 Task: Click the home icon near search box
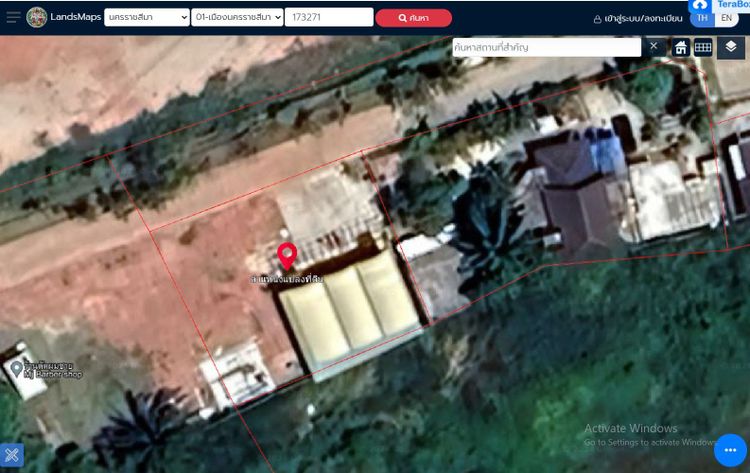point(681,47)
